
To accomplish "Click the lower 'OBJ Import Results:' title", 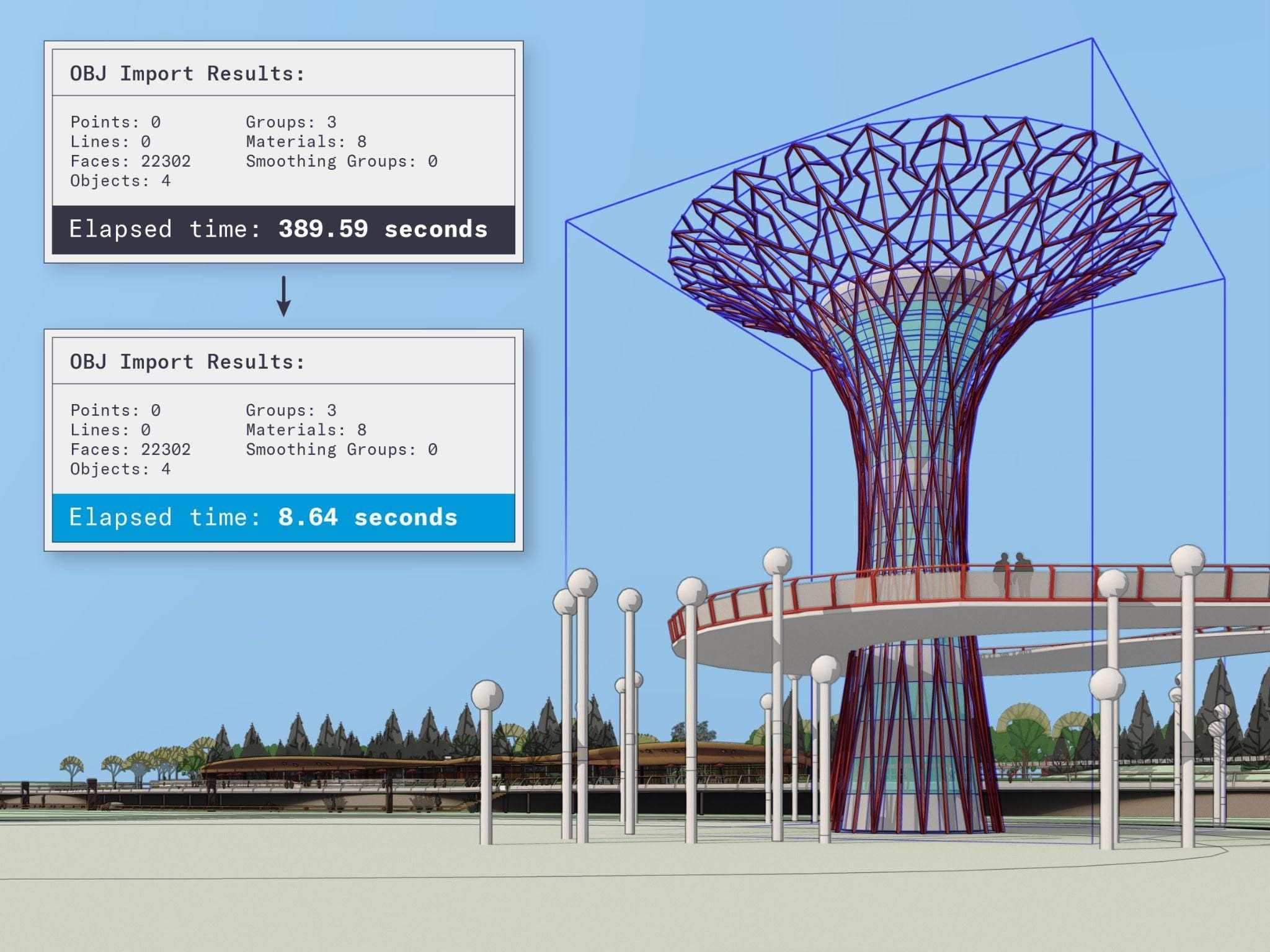I will (187, 362).
